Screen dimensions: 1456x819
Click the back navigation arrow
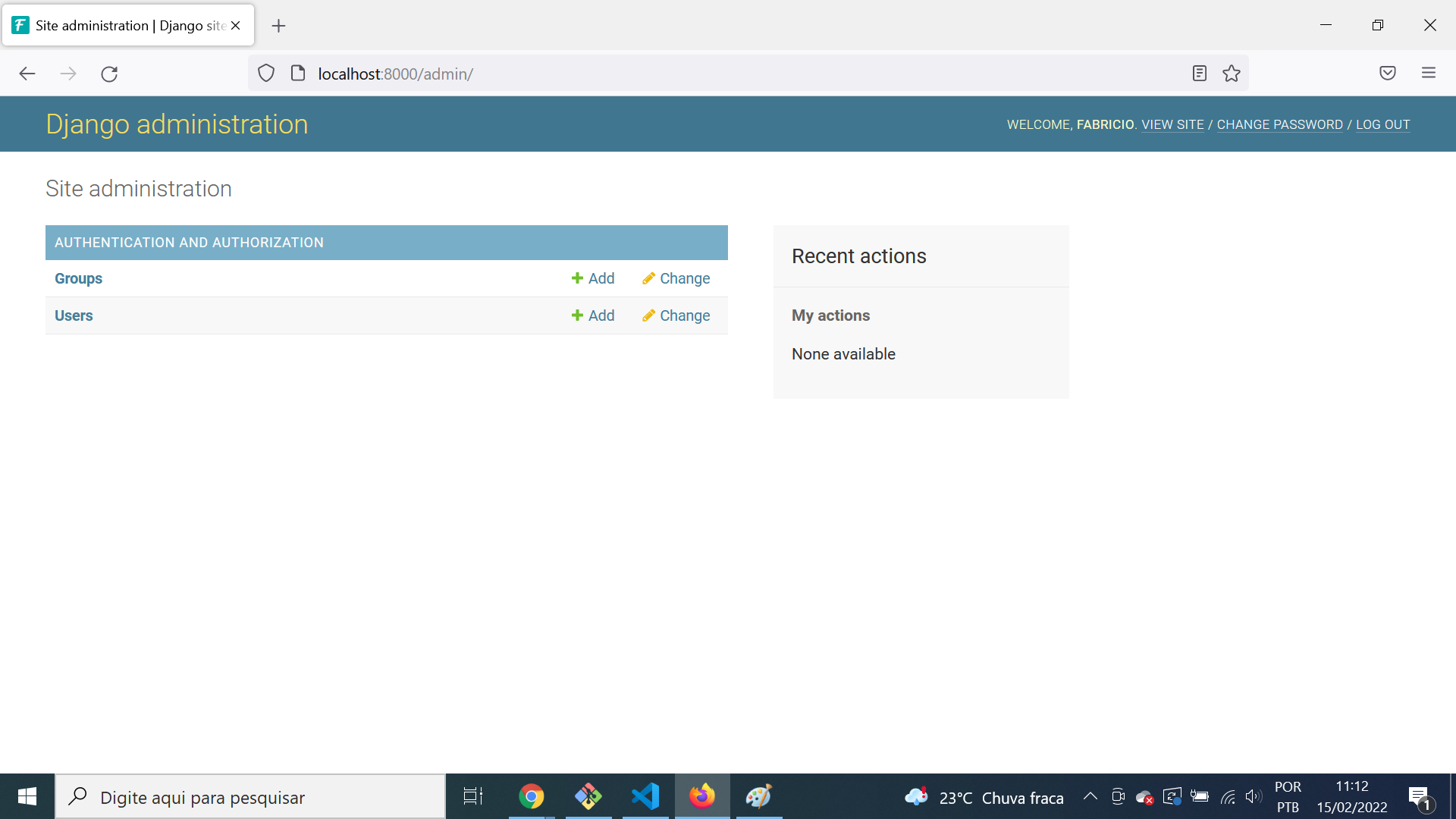[x=27, y=74]
